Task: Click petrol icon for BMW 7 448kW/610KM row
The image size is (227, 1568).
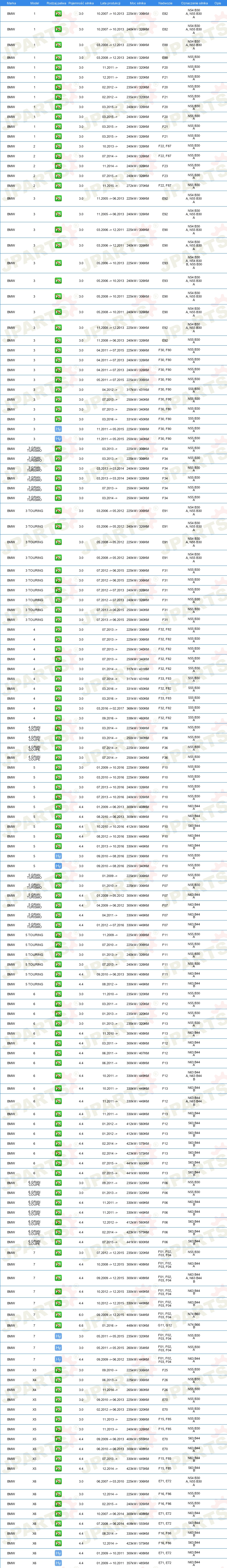Action: pos(58,1326)
